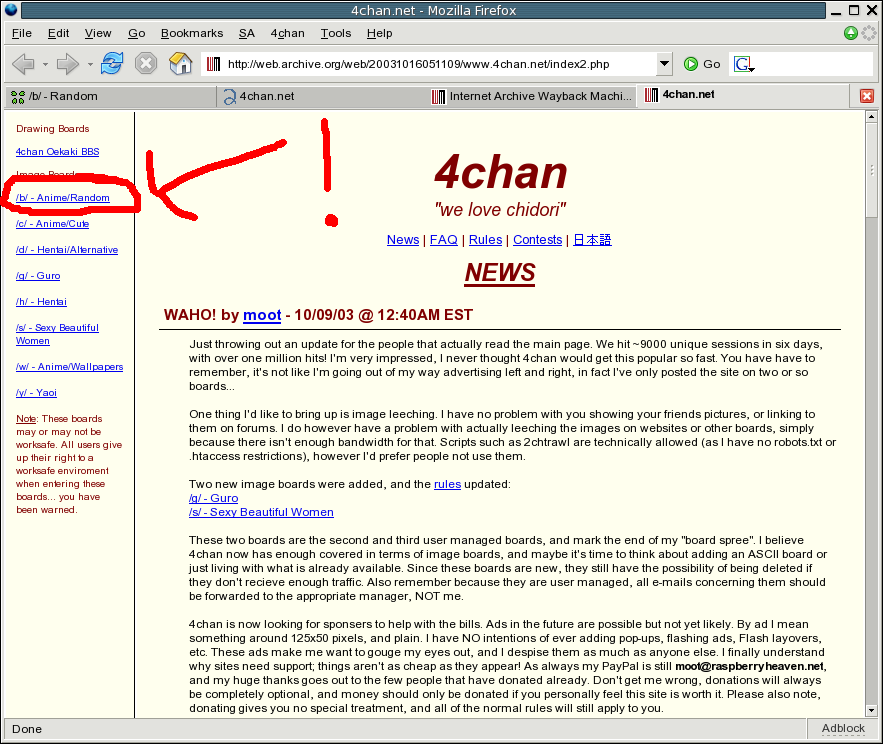Switch to the /b/ - Random tab

110,96
